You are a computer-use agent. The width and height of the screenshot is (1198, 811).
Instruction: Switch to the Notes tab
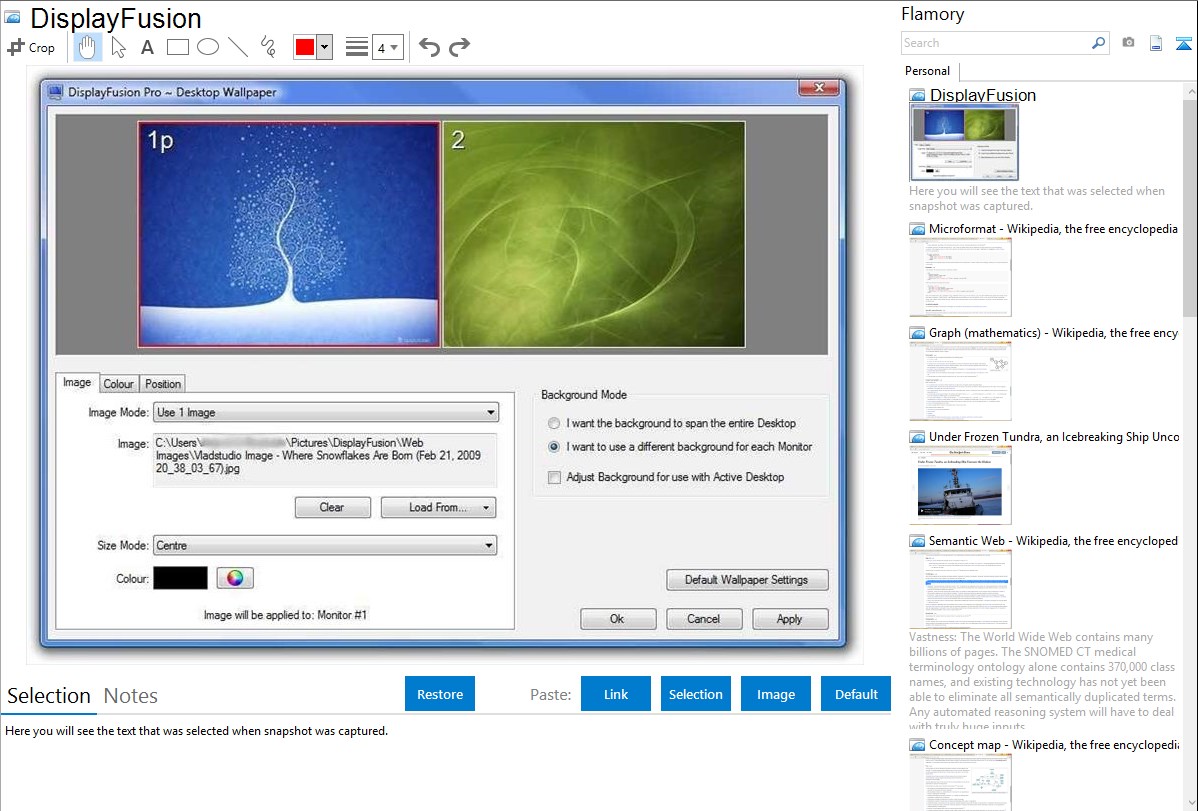[x=131, y=696]
